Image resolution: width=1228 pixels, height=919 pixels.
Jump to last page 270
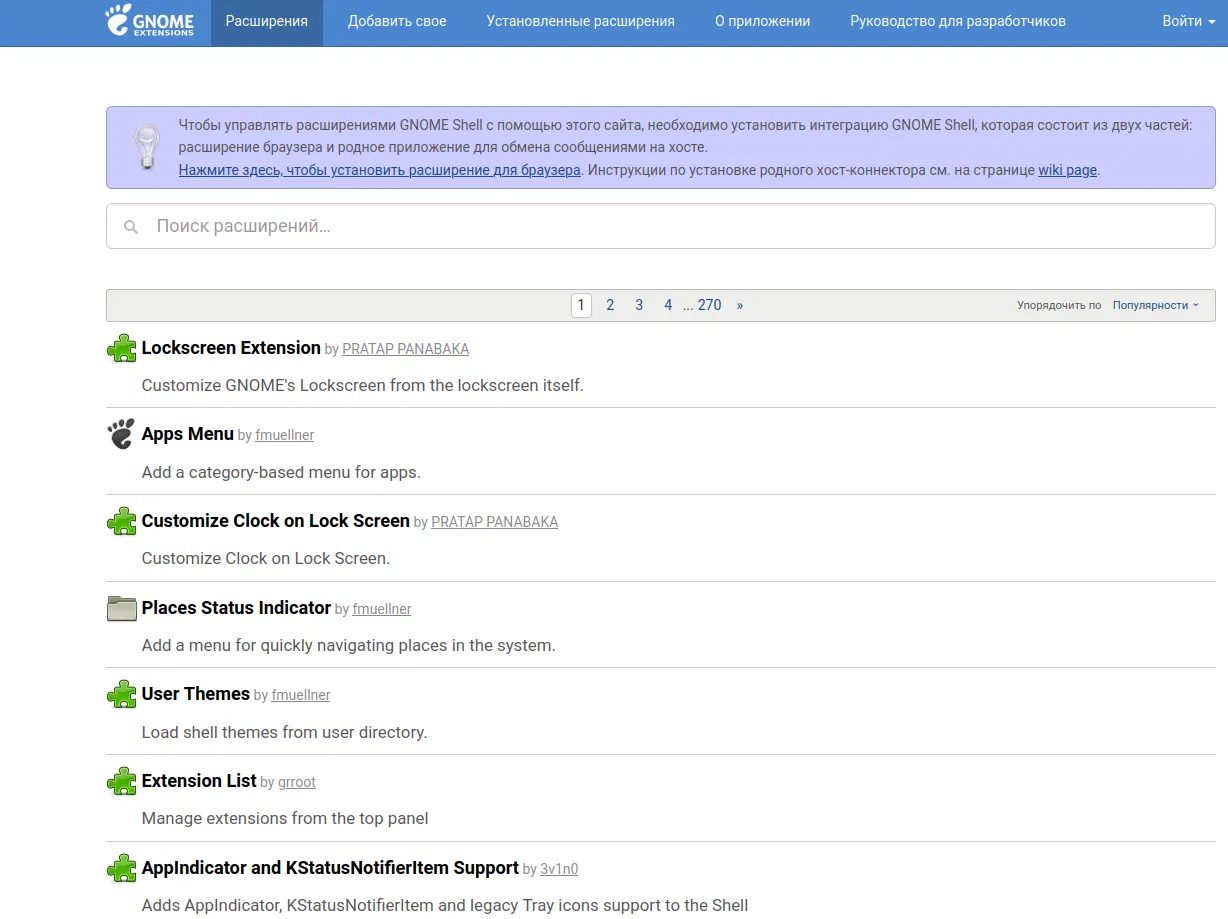[710, 305]
